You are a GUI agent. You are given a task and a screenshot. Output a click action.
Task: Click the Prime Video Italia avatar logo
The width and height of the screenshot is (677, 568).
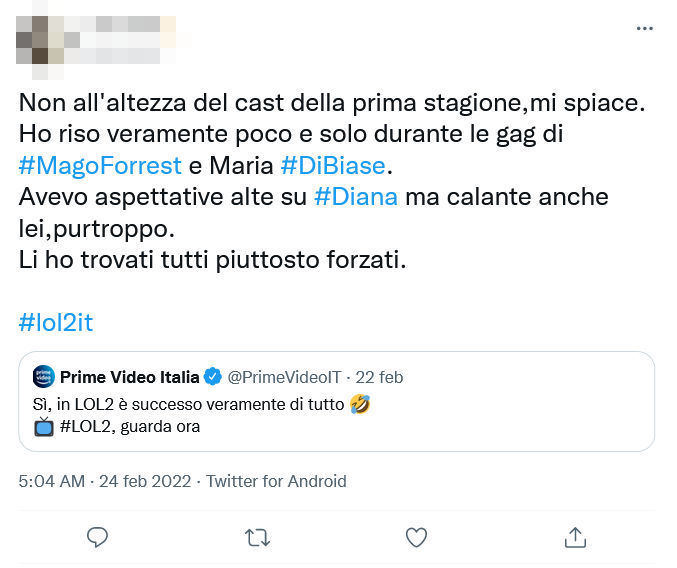(x=42, y=377)
